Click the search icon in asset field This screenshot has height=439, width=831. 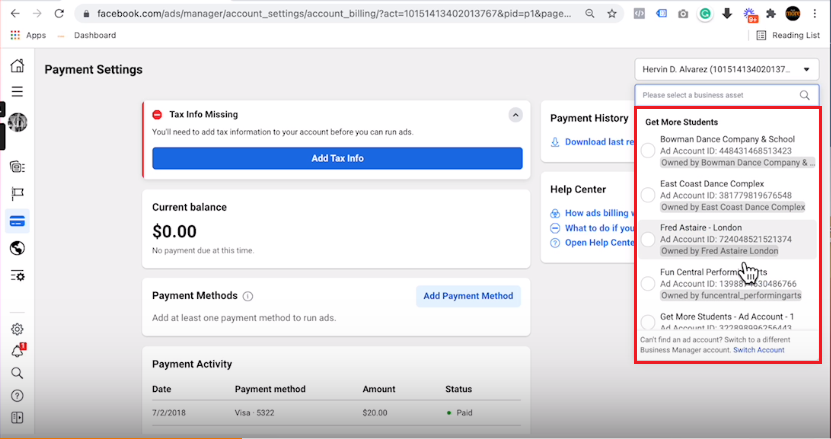(805, 95)
